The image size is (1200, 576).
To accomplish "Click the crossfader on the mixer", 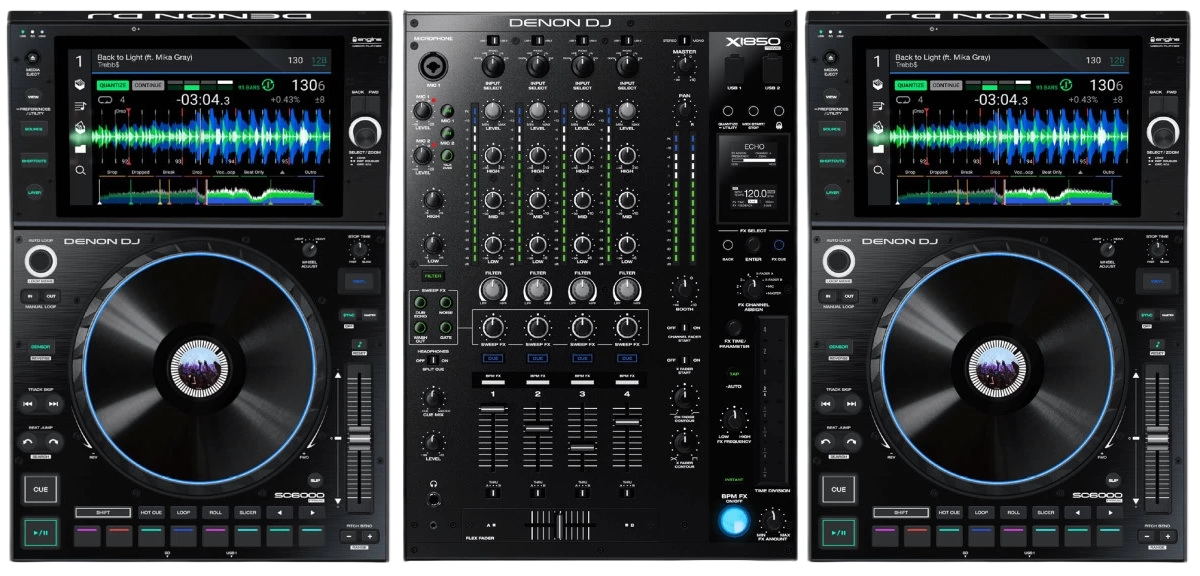I will 559,527.
